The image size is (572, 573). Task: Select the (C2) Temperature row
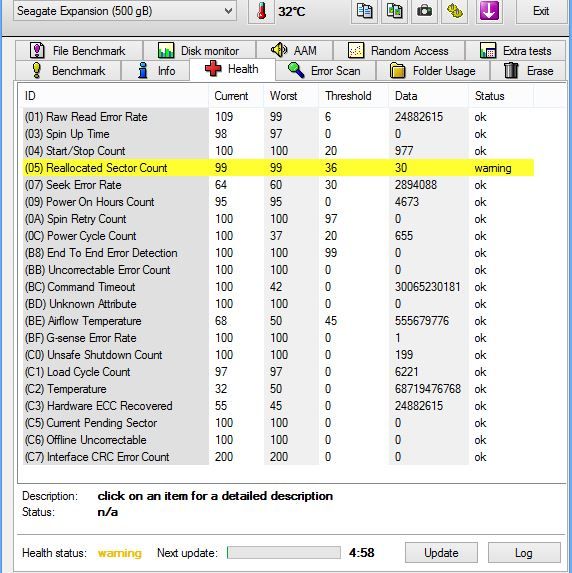point(278,389)
